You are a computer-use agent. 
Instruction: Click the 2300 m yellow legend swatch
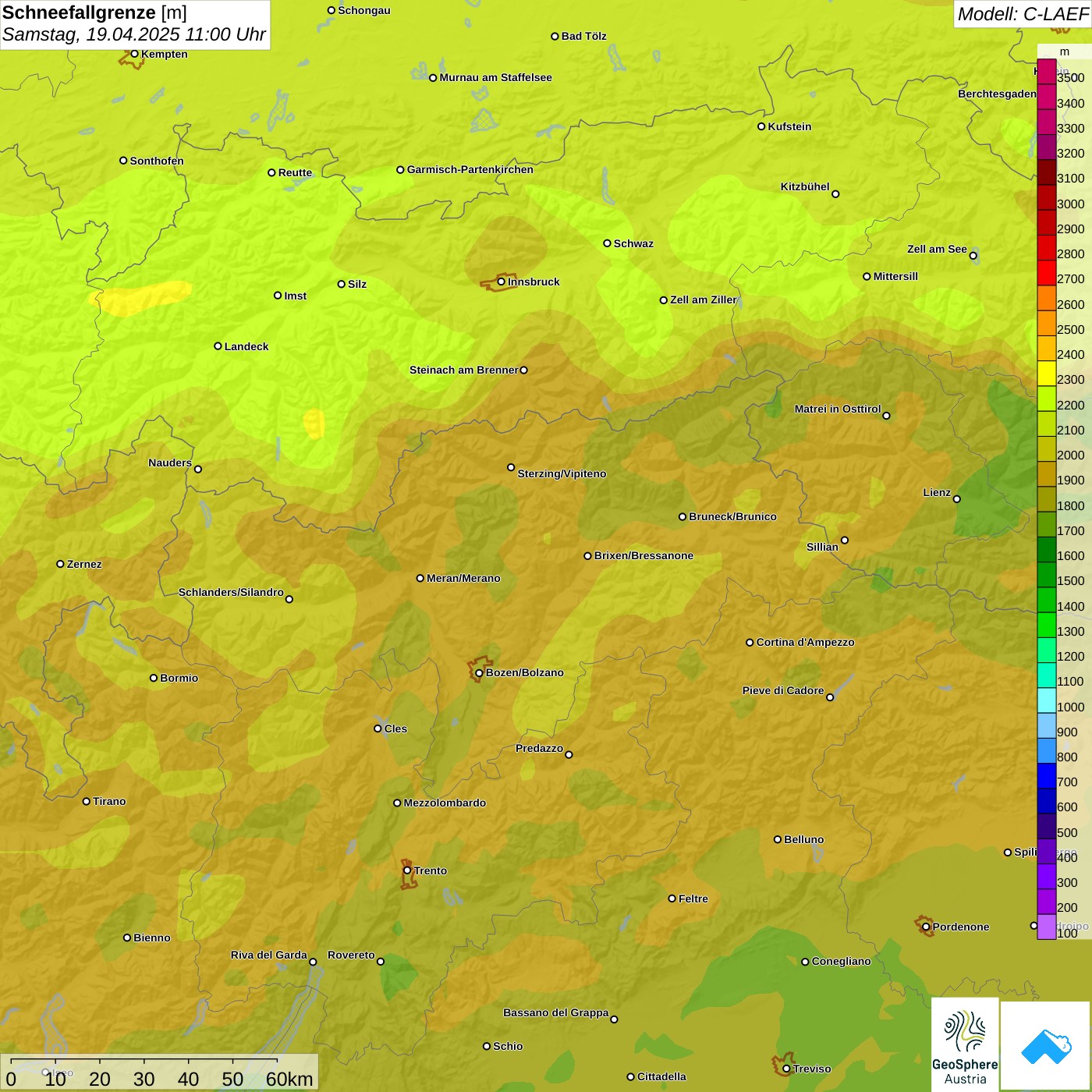pos(1046,374)
